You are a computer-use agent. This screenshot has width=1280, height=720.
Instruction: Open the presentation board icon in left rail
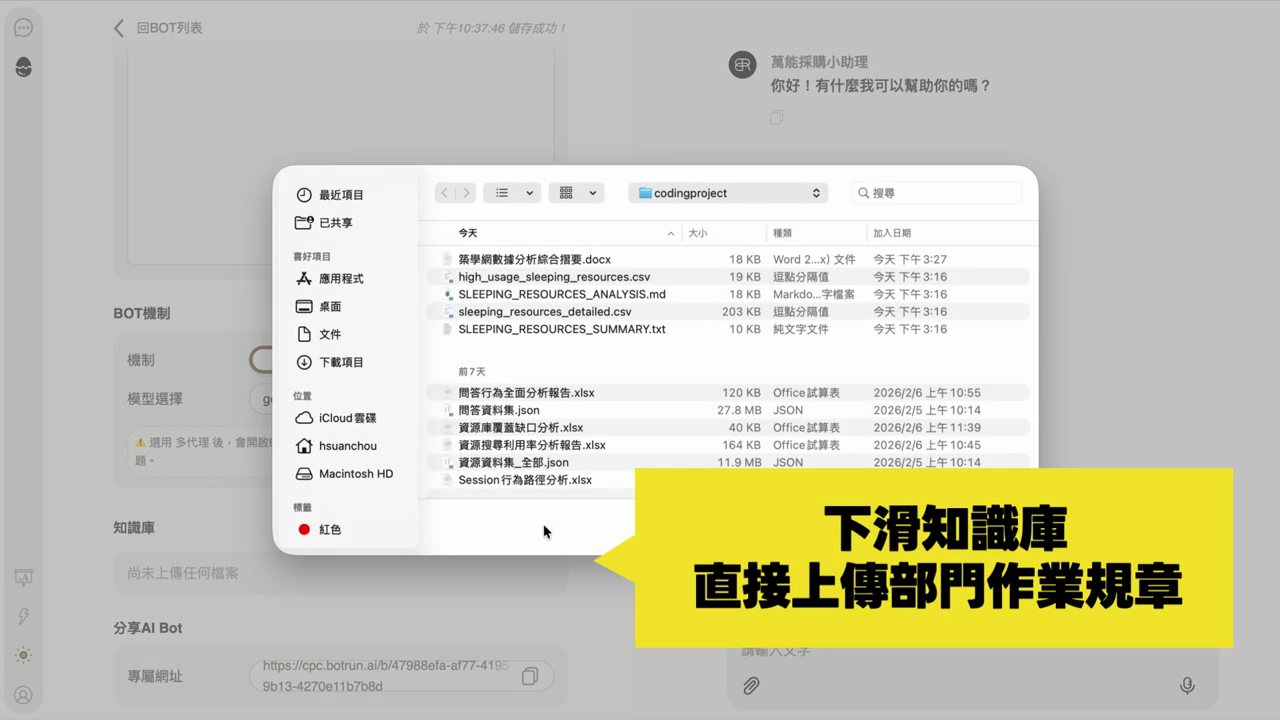(x=24, y=578)
